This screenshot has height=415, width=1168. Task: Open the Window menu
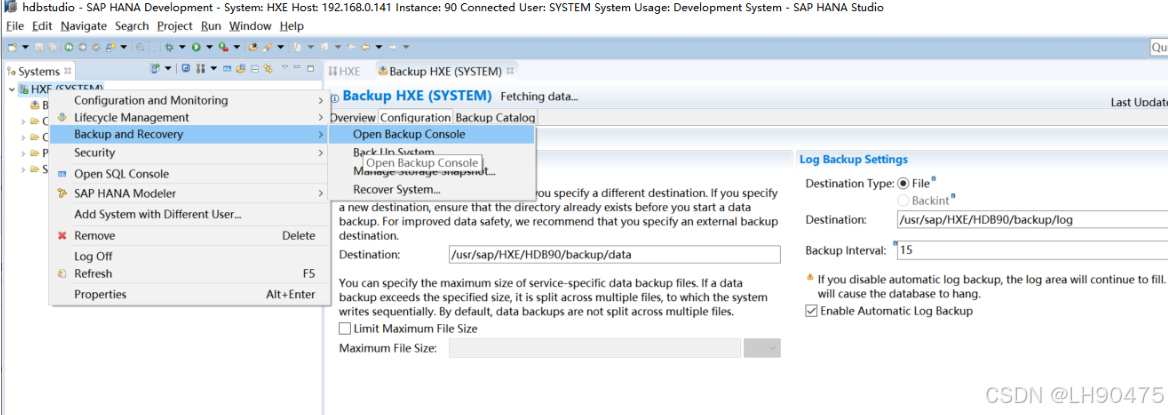pos(250,26)
